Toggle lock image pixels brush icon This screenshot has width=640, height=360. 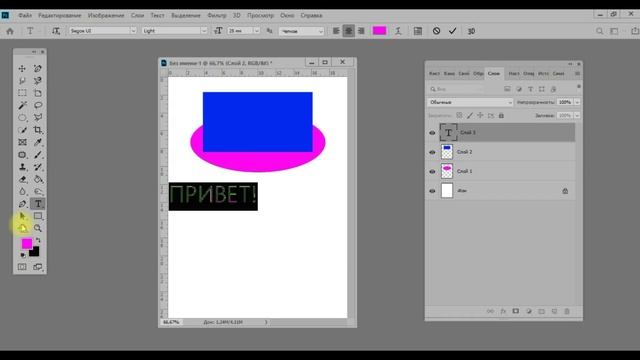(x=470, y=116)
